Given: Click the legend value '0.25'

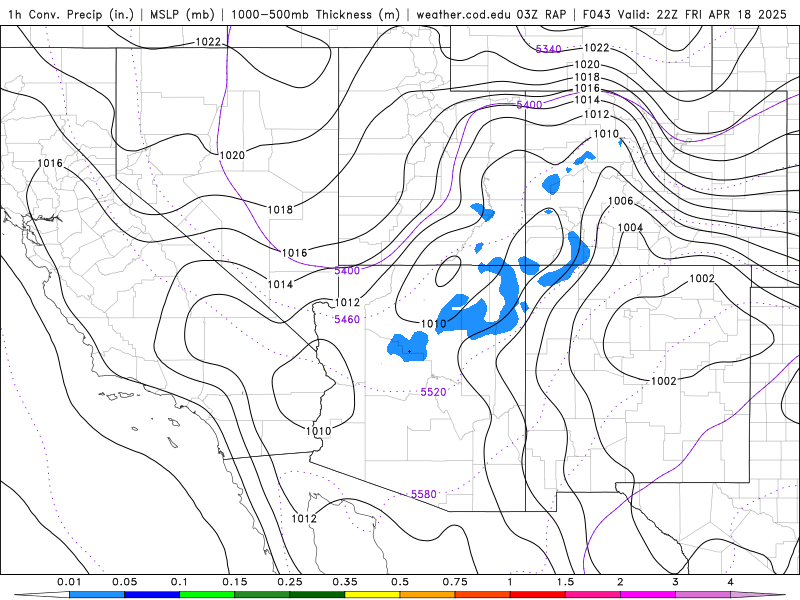Looking at the screenshot, I should [x=290, y=582].
